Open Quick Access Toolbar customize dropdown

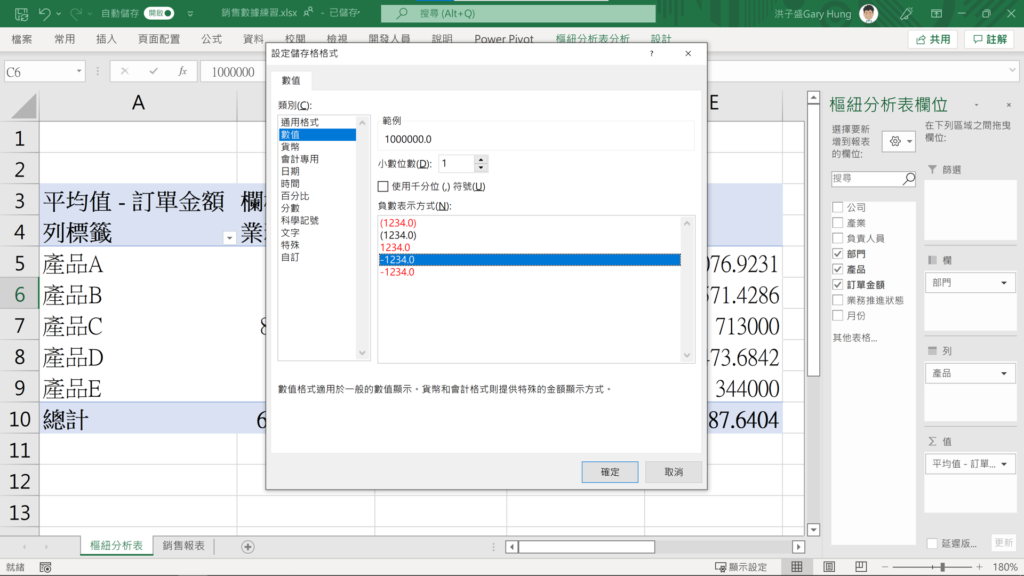190,13
